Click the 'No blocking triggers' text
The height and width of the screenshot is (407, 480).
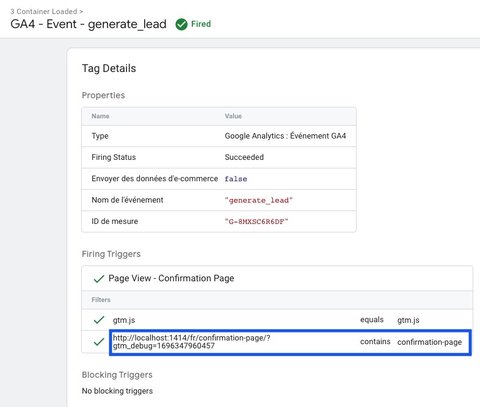117,391
